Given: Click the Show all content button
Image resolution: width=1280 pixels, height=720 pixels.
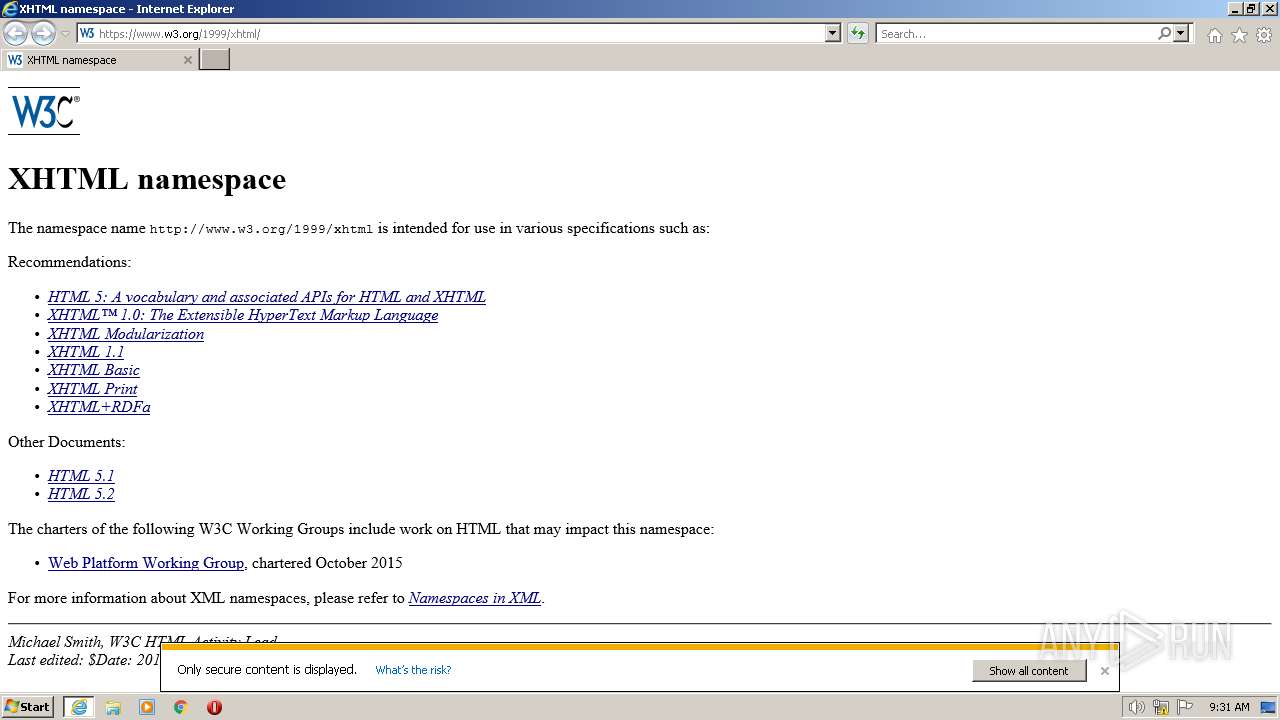Looking at the screenshot, I should (1029, 671).
